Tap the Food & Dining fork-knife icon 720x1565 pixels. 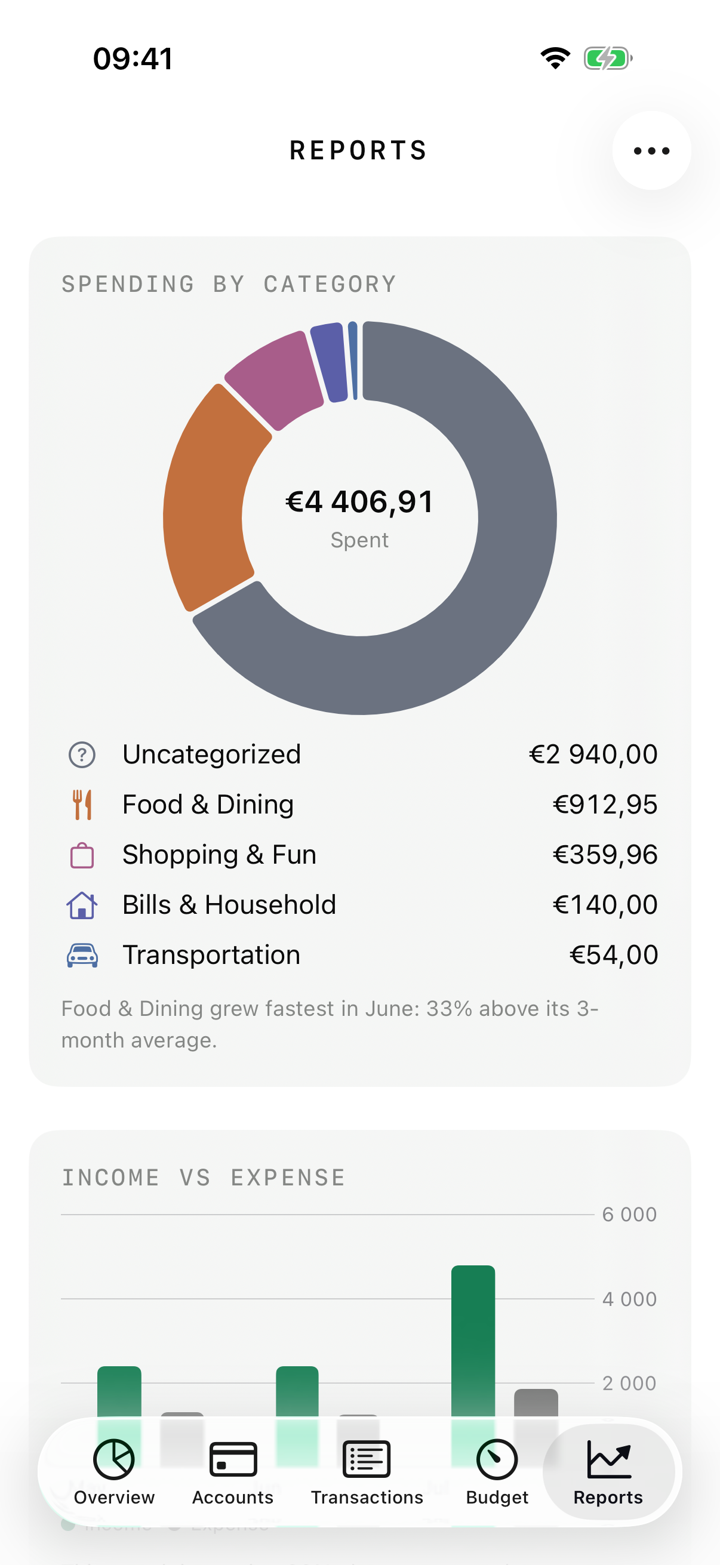click(82, 805)
